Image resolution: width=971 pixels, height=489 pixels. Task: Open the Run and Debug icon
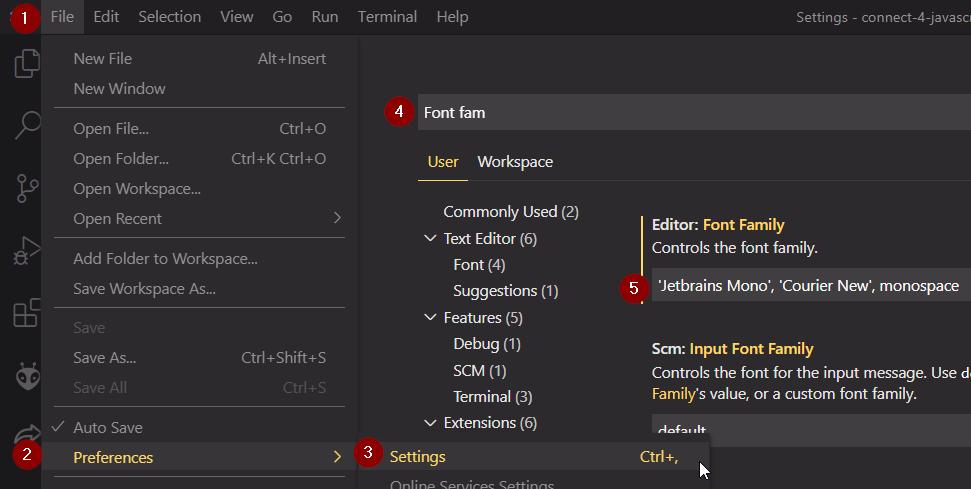(27, 250)
